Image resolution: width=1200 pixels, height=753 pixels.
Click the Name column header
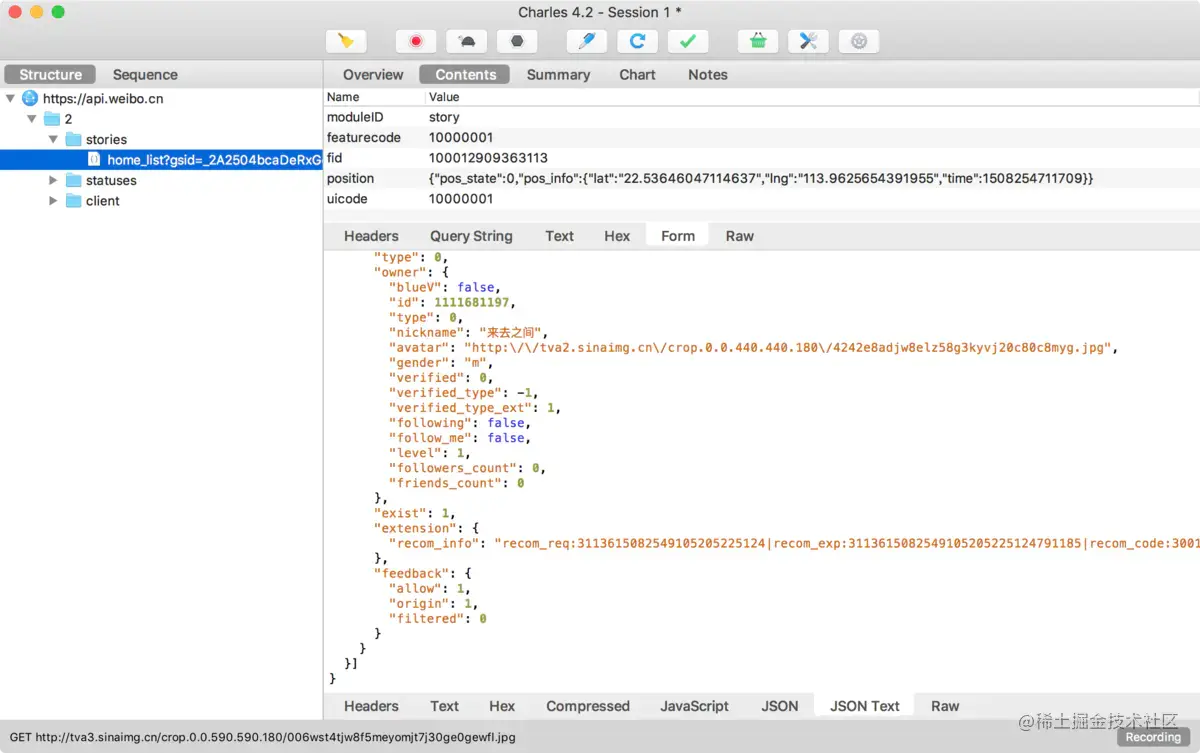[x=373, y=97]
